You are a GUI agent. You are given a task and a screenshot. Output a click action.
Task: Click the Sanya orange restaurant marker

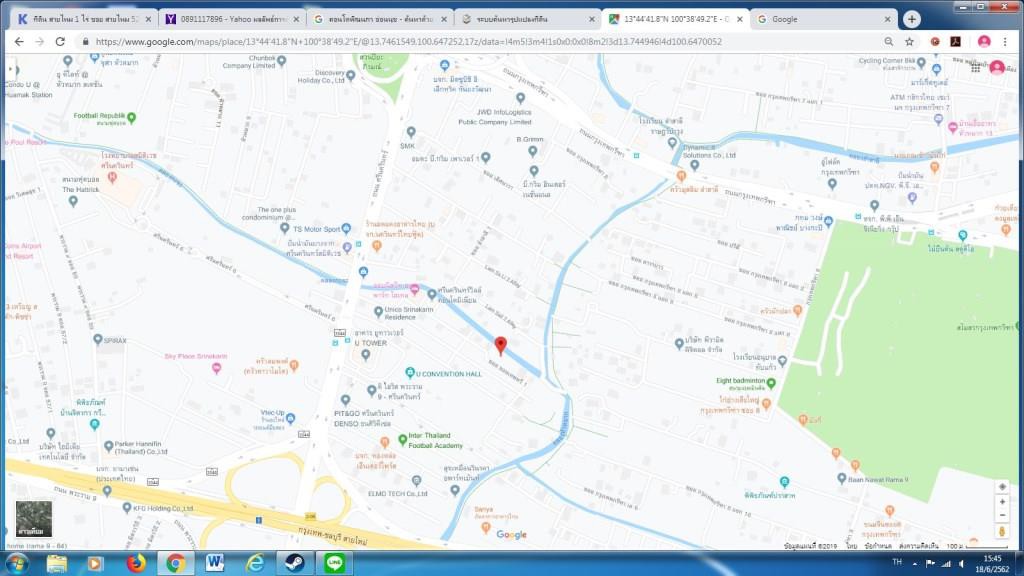click(x=485, y=528)
